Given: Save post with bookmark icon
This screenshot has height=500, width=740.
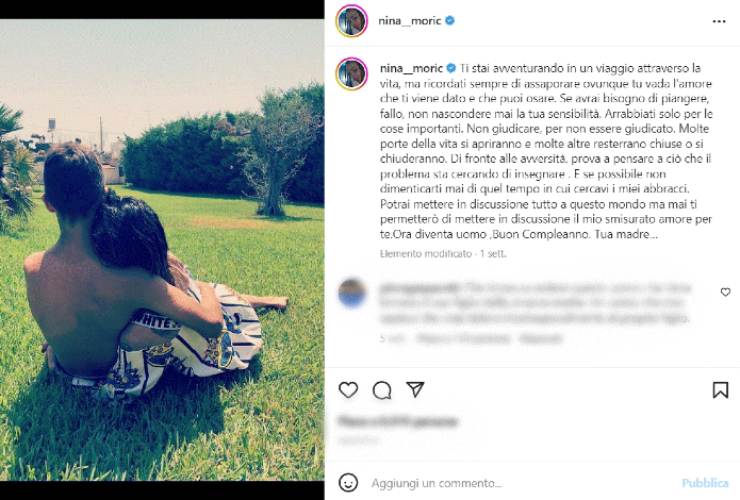Looking at the screenshot, I should [720, 390].
